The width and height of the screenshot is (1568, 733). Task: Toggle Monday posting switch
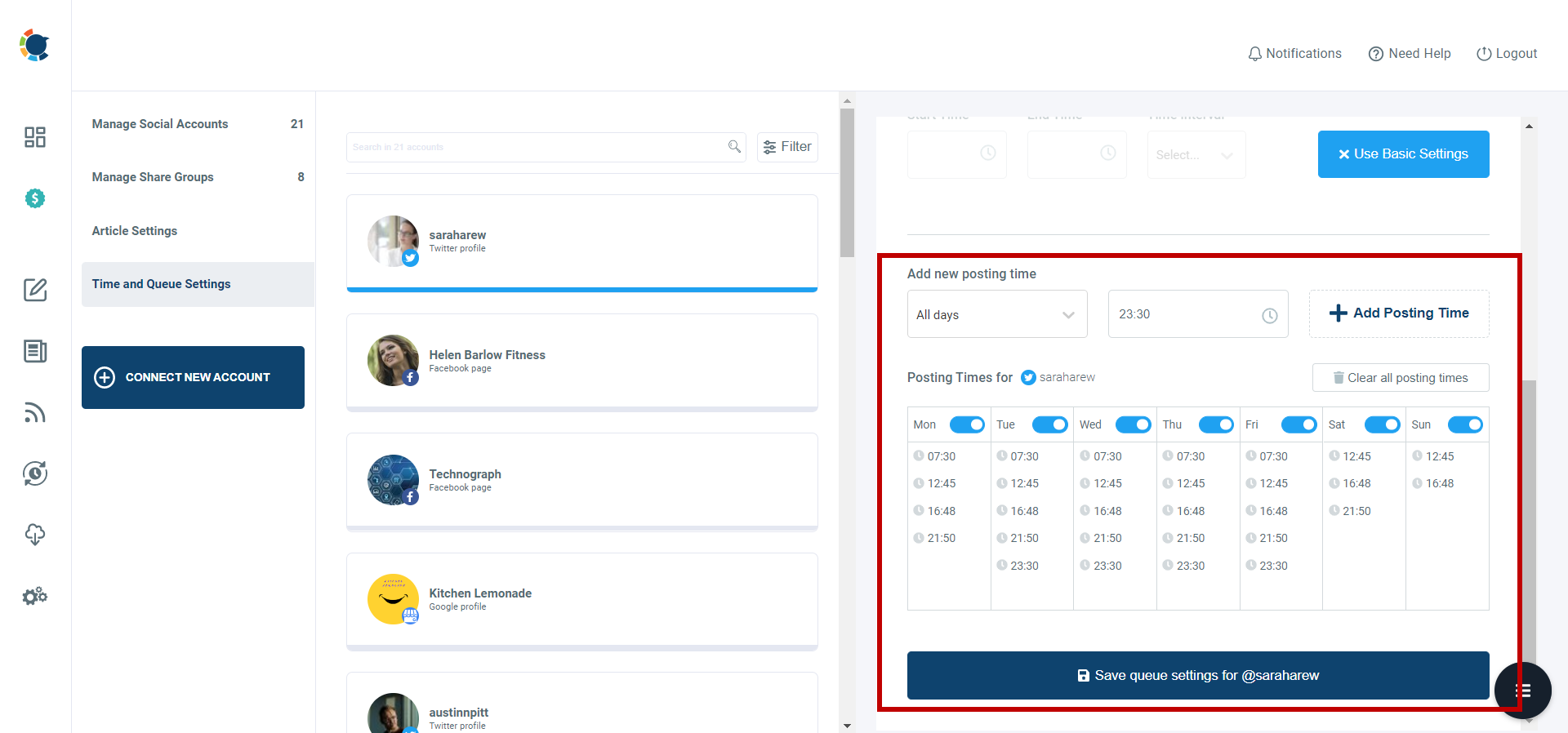click(x=967, y=424)
